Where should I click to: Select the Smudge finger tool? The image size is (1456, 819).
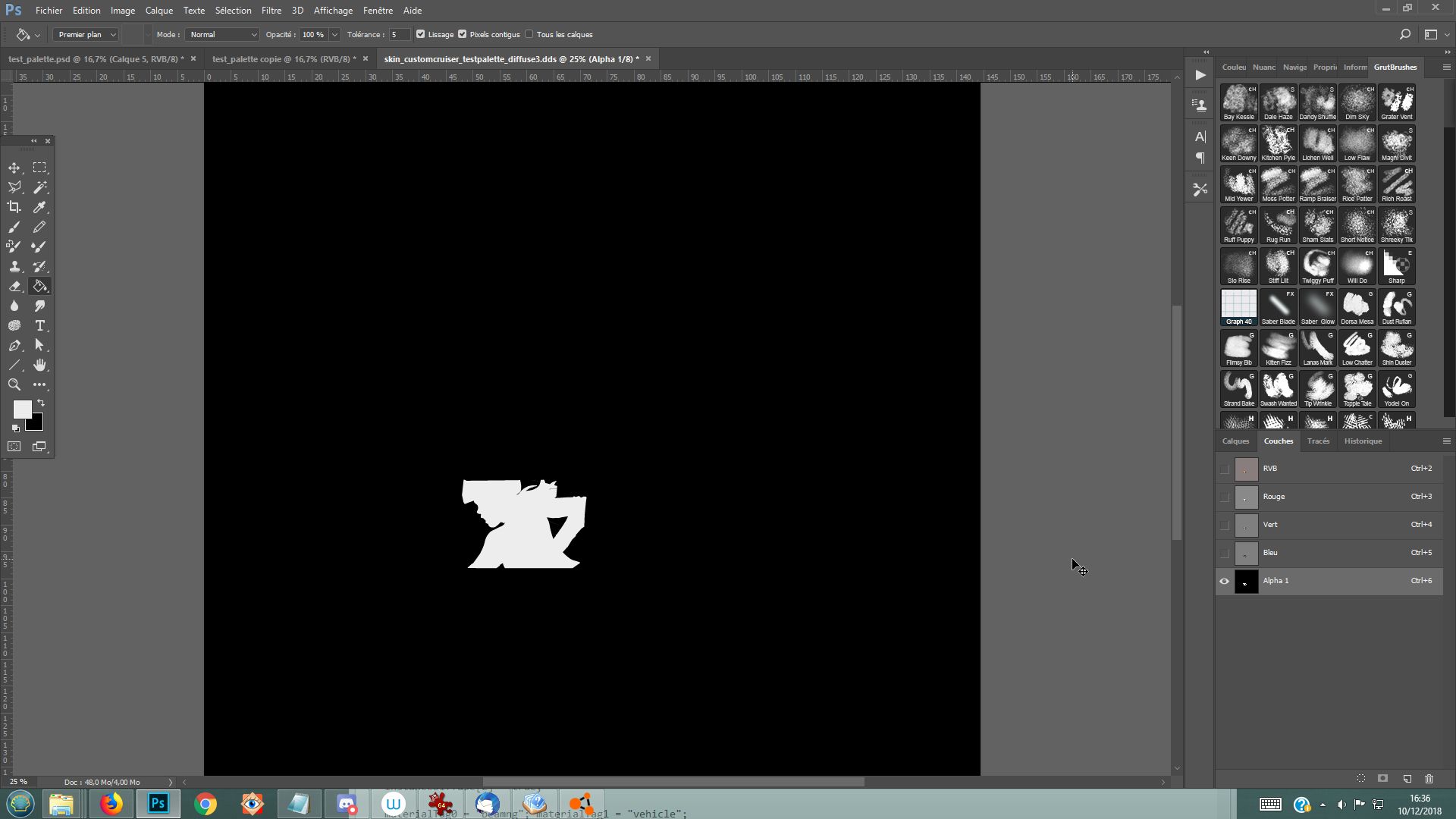click(x=39, y=306)
